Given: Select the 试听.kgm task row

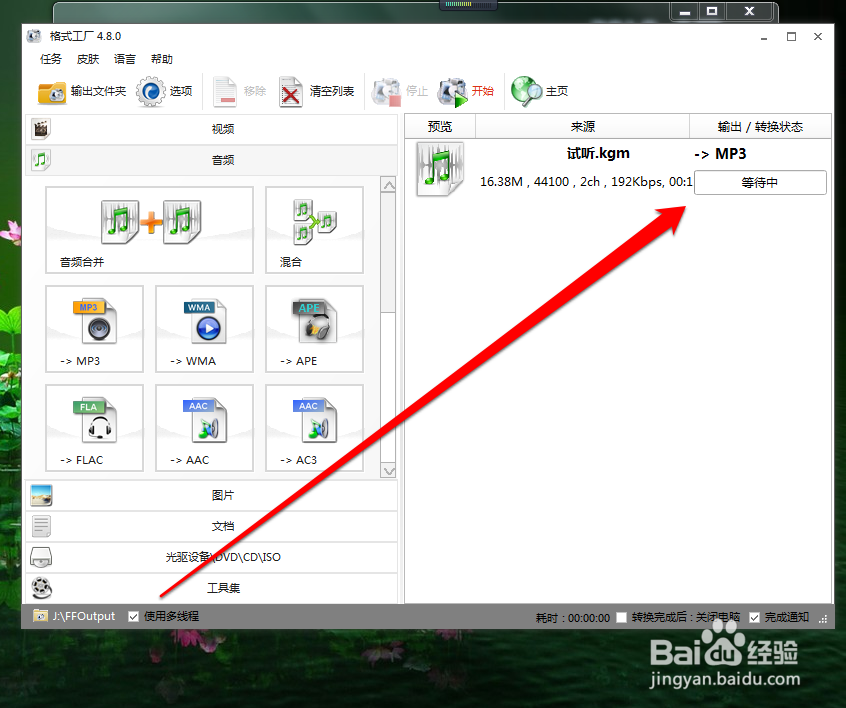Looking at the screenshot, I should click(x=618, y=168).
